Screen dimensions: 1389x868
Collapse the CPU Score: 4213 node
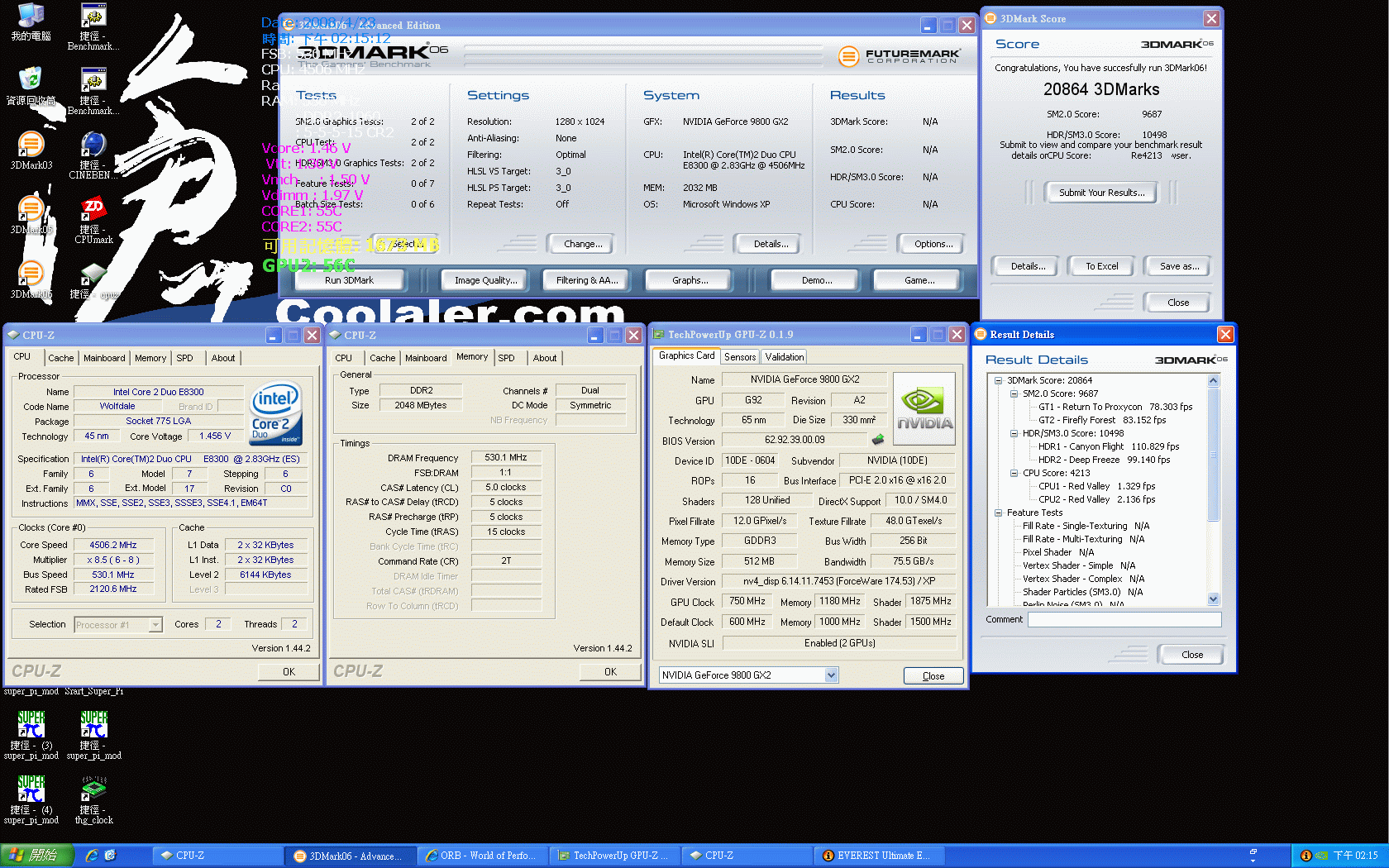click(x=1014, y=474)
